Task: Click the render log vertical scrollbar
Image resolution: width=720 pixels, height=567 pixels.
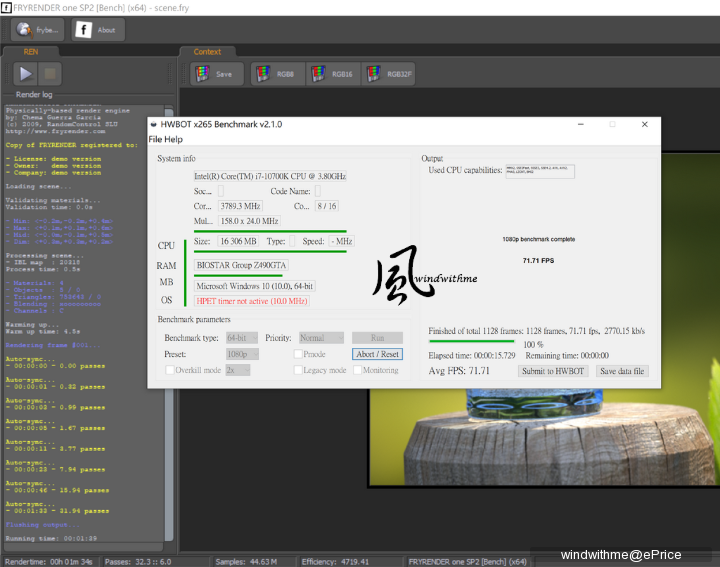Action: tap(169, 324)
